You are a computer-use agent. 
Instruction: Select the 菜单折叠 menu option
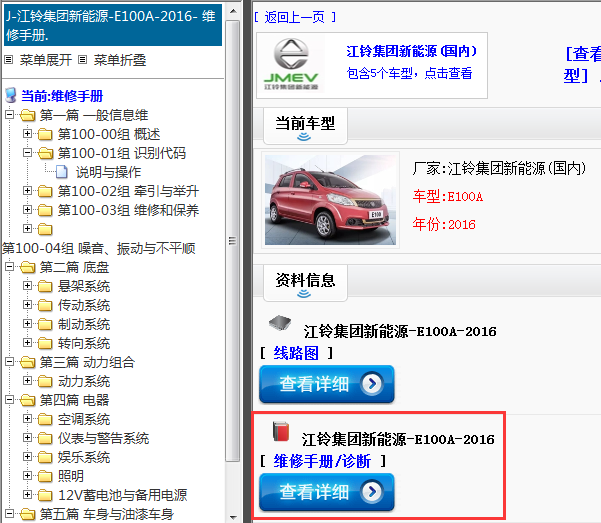click(120, 60)
